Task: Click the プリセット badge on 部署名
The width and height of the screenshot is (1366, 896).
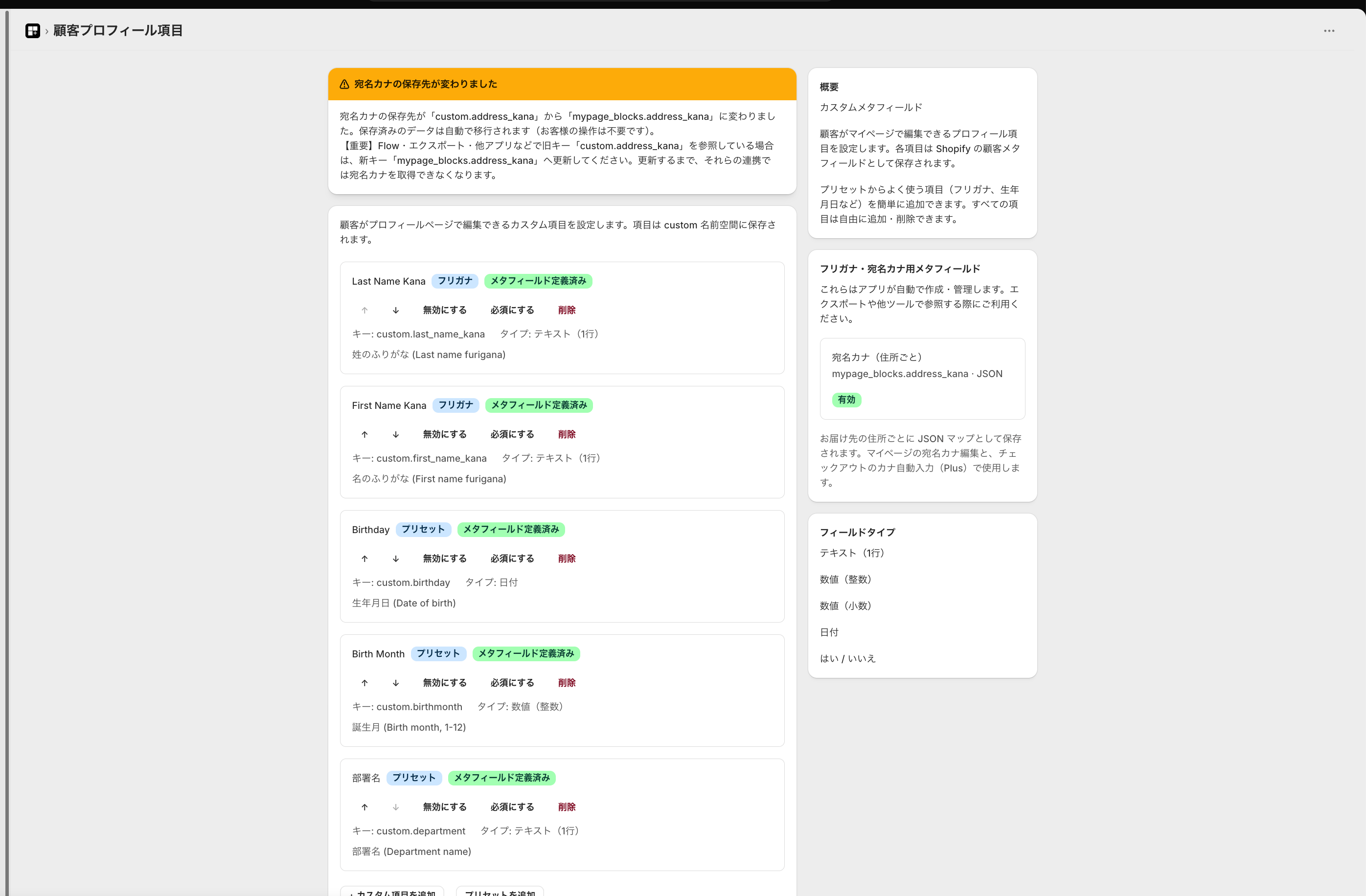Action: coord(414,778)
